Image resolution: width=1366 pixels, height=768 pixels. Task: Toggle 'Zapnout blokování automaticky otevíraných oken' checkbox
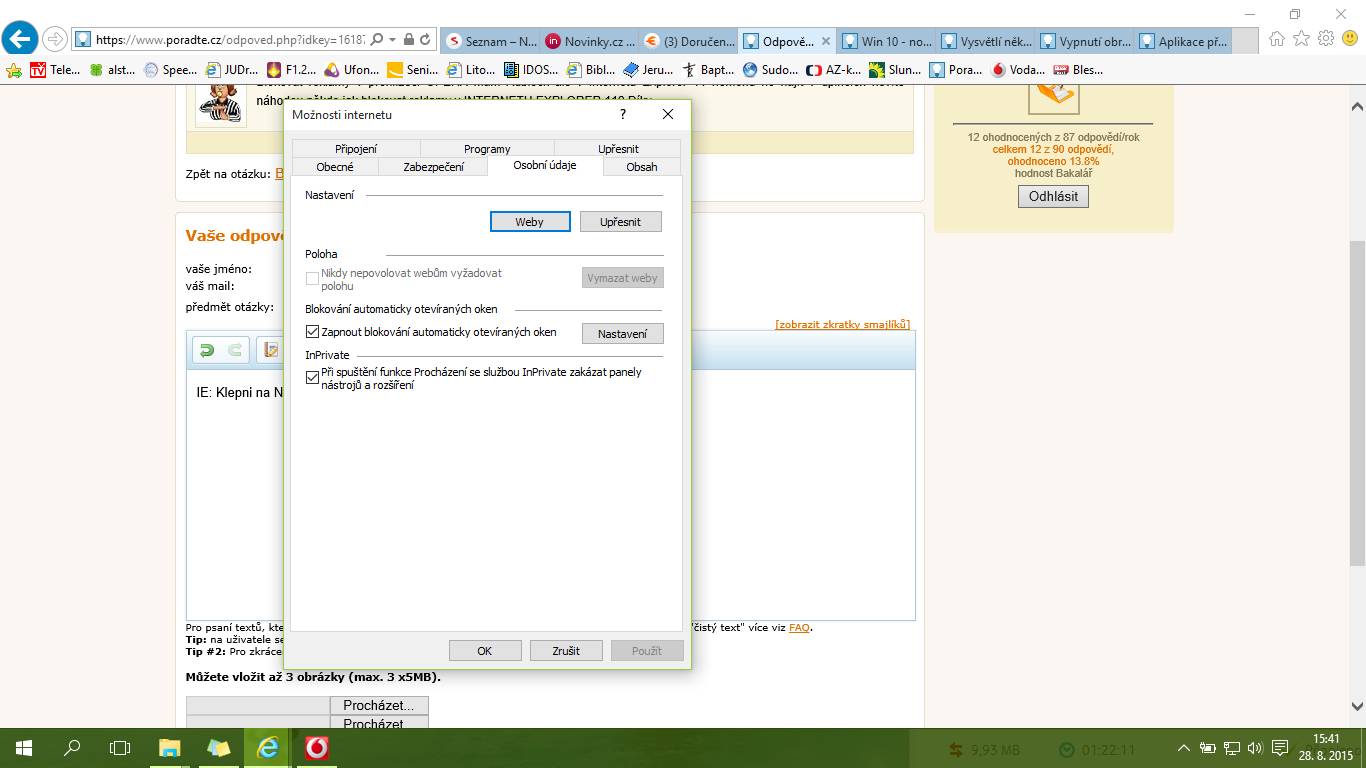tap(313, 332)
